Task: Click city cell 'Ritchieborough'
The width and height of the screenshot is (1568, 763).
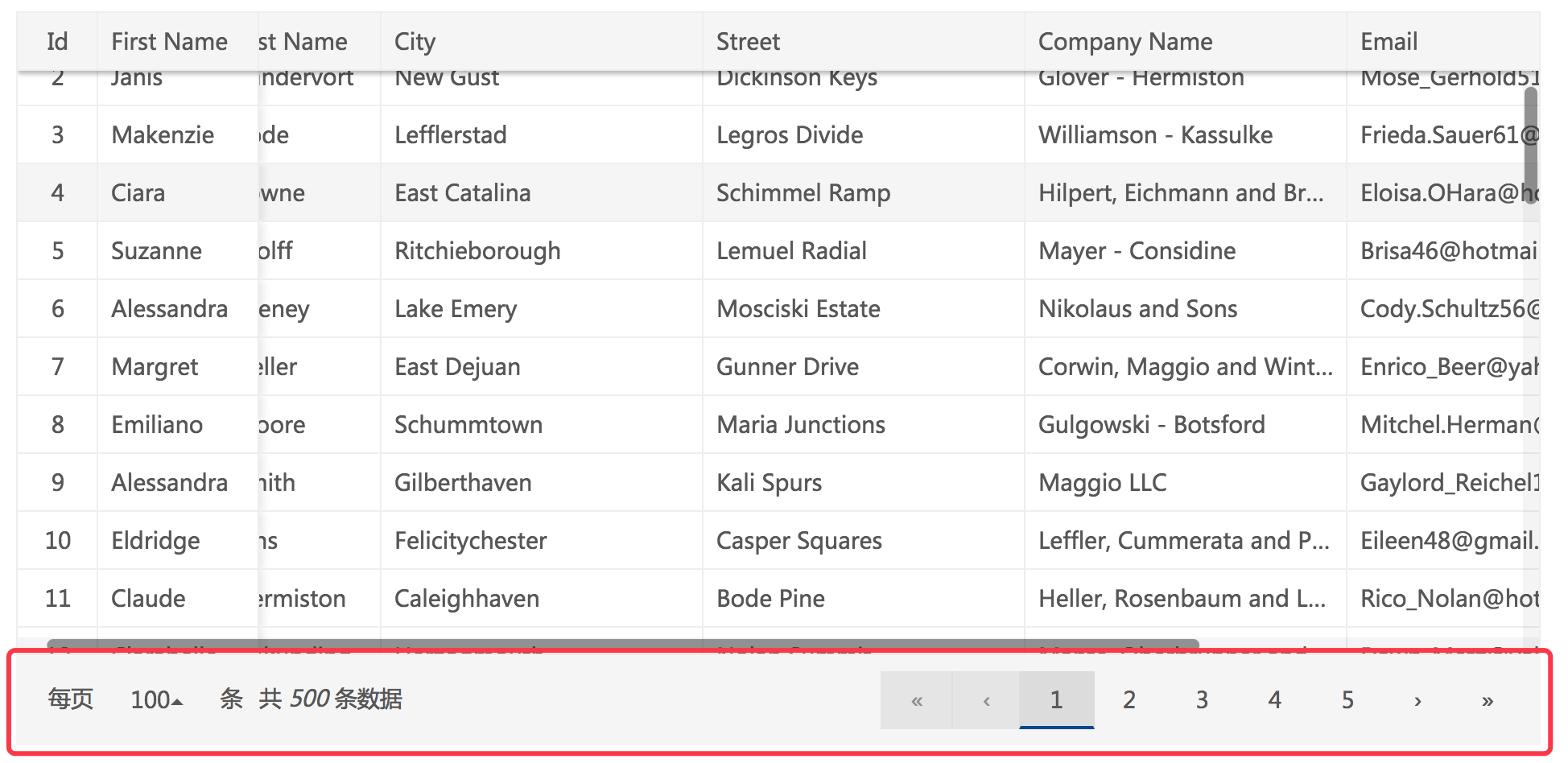Action: pos(541,251)
